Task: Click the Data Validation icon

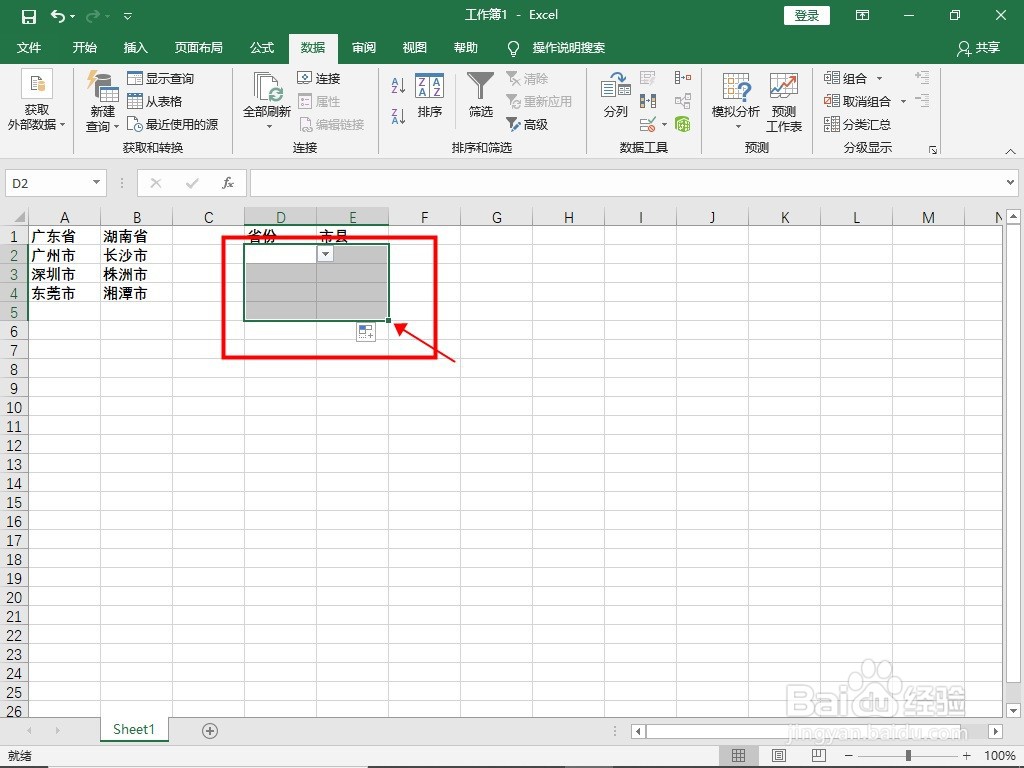Action: (x=648, y=124)
